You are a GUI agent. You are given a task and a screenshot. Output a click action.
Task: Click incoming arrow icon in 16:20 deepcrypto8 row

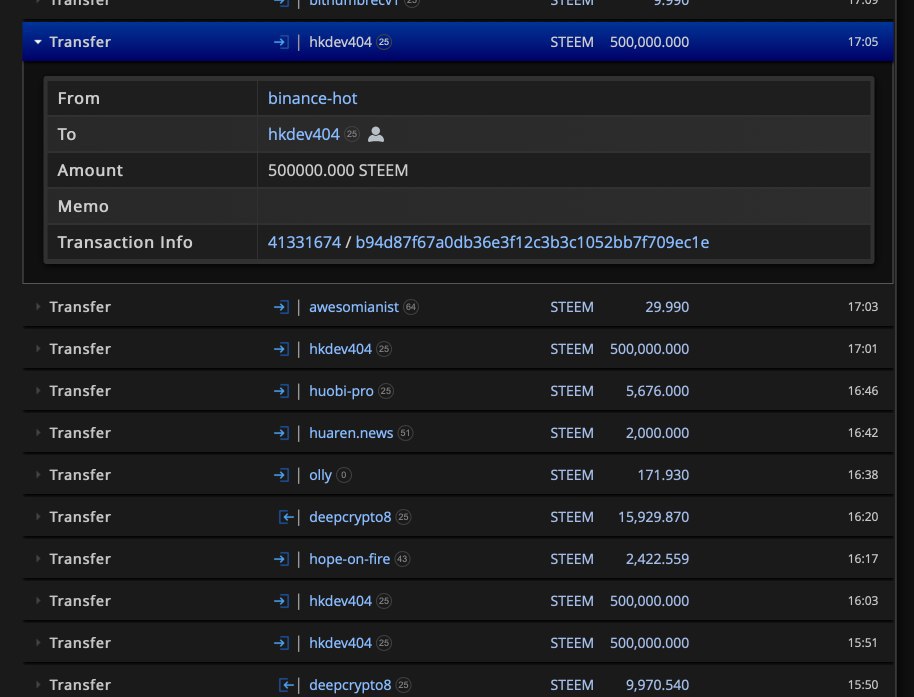click(286, 516)
